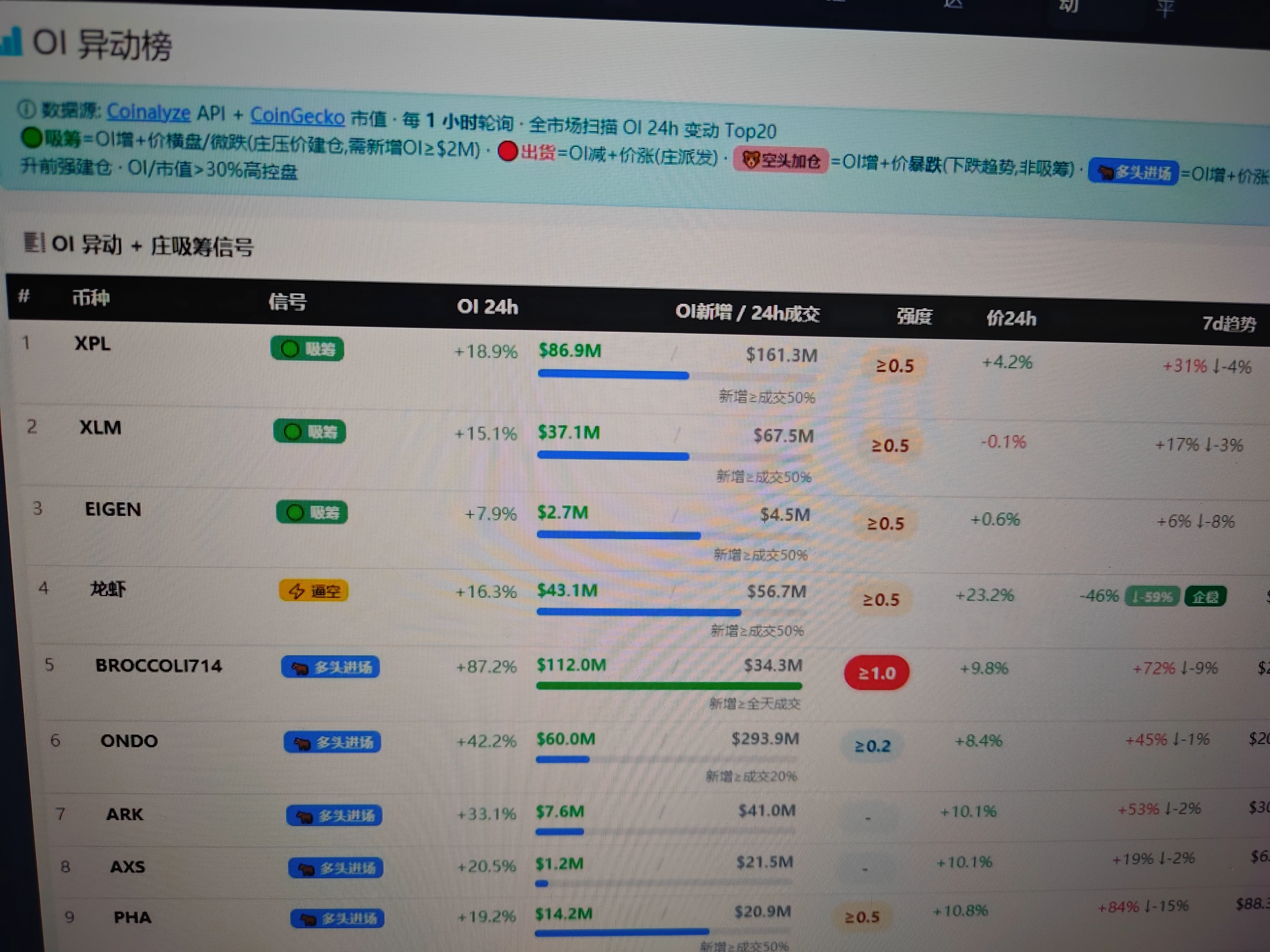Click the 逼空 signal badge for 龙虾
1270x952 pixels.
pos(313,590)
